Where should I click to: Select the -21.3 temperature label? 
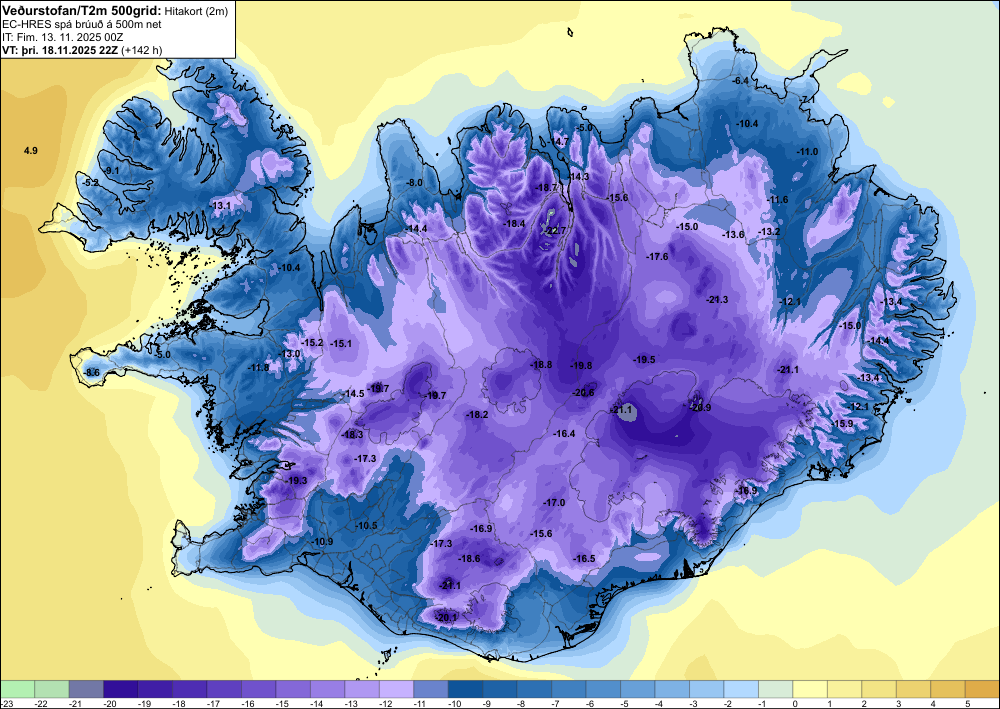(x=717, y=299)
